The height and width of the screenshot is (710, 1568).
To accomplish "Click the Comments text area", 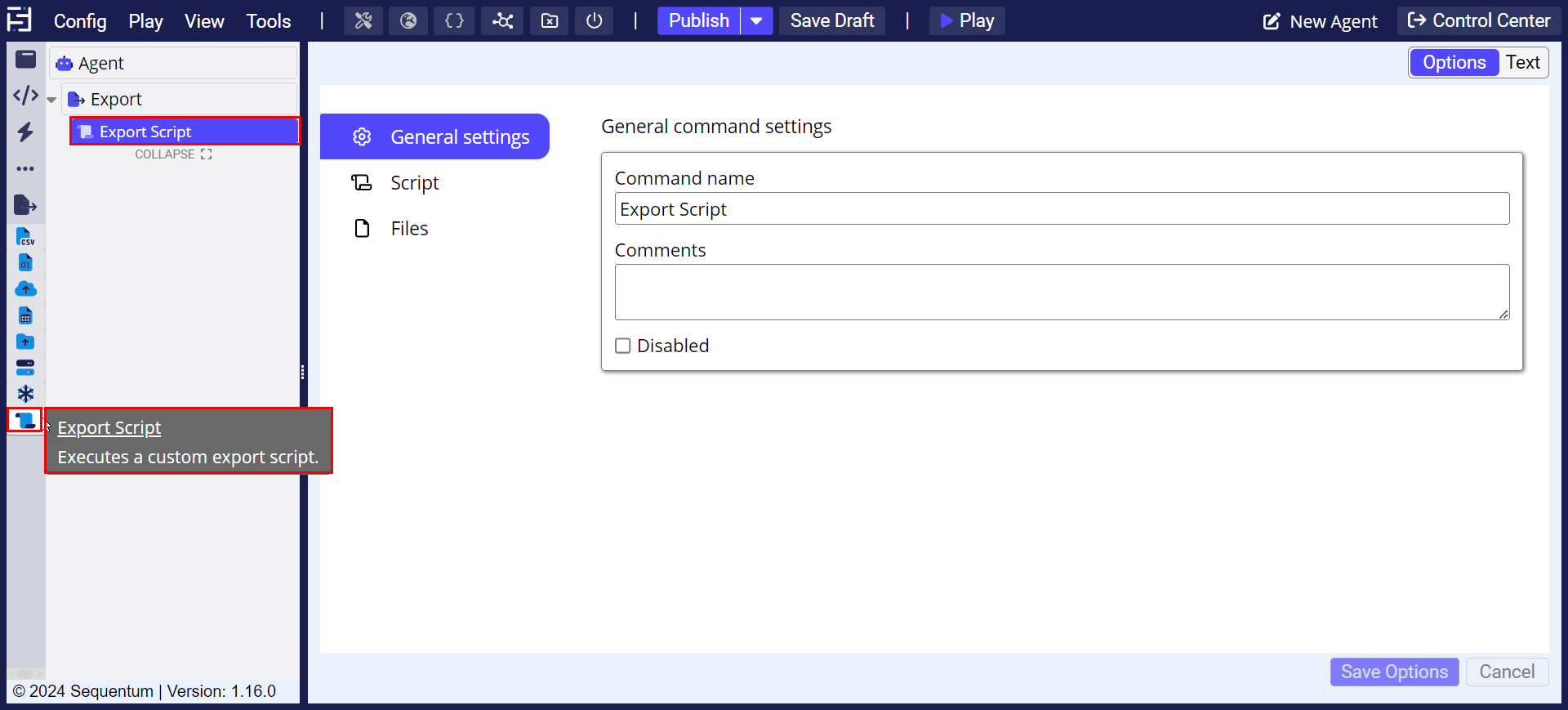I will 1062,292.
